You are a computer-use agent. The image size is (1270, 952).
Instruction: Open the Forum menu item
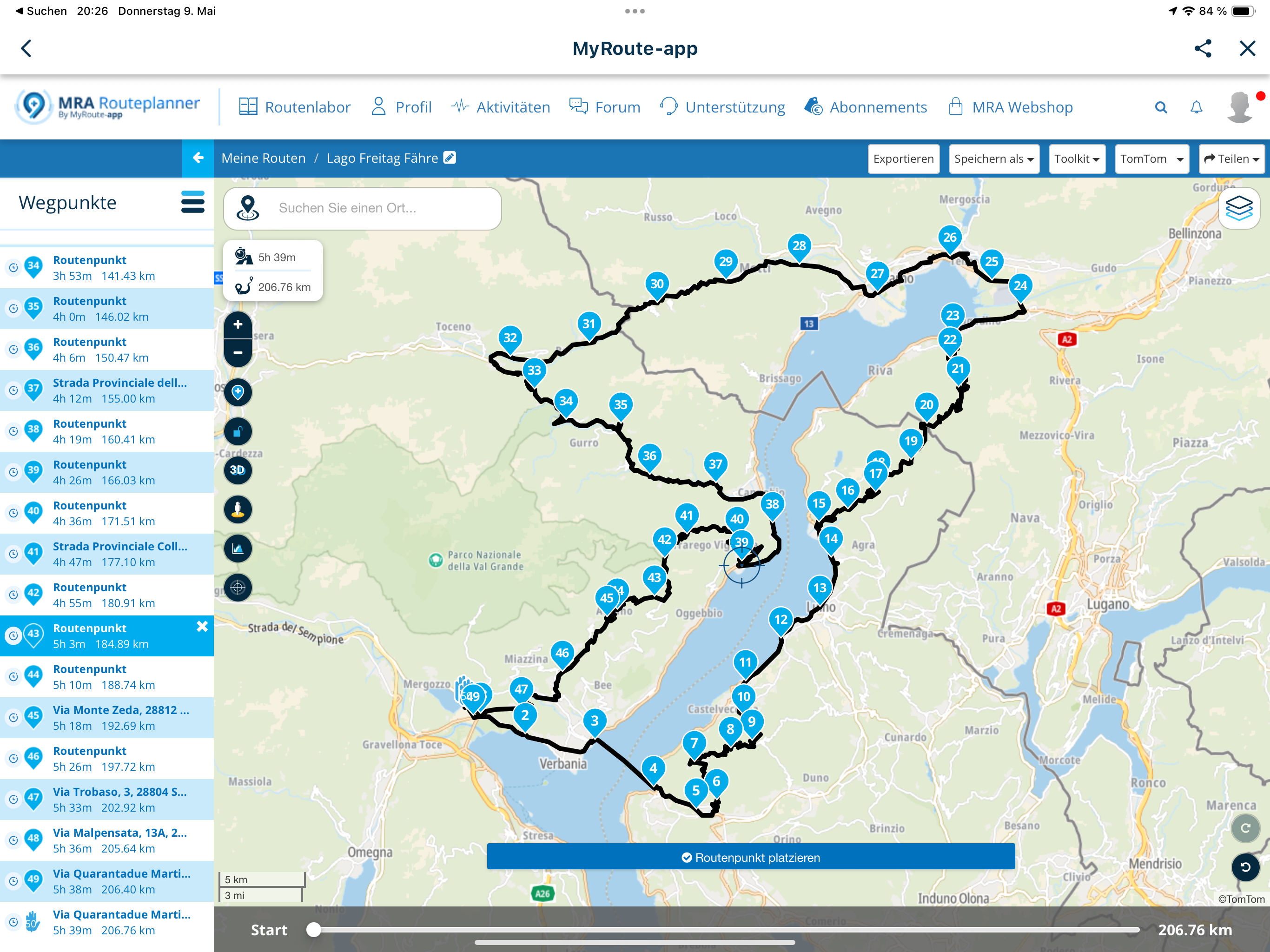pos(605,107)
